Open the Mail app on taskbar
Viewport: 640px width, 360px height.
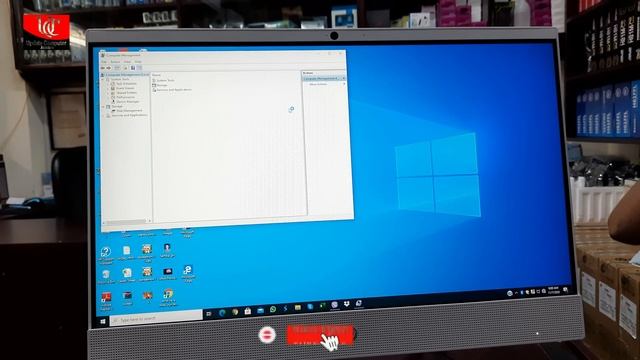[260, 310]
